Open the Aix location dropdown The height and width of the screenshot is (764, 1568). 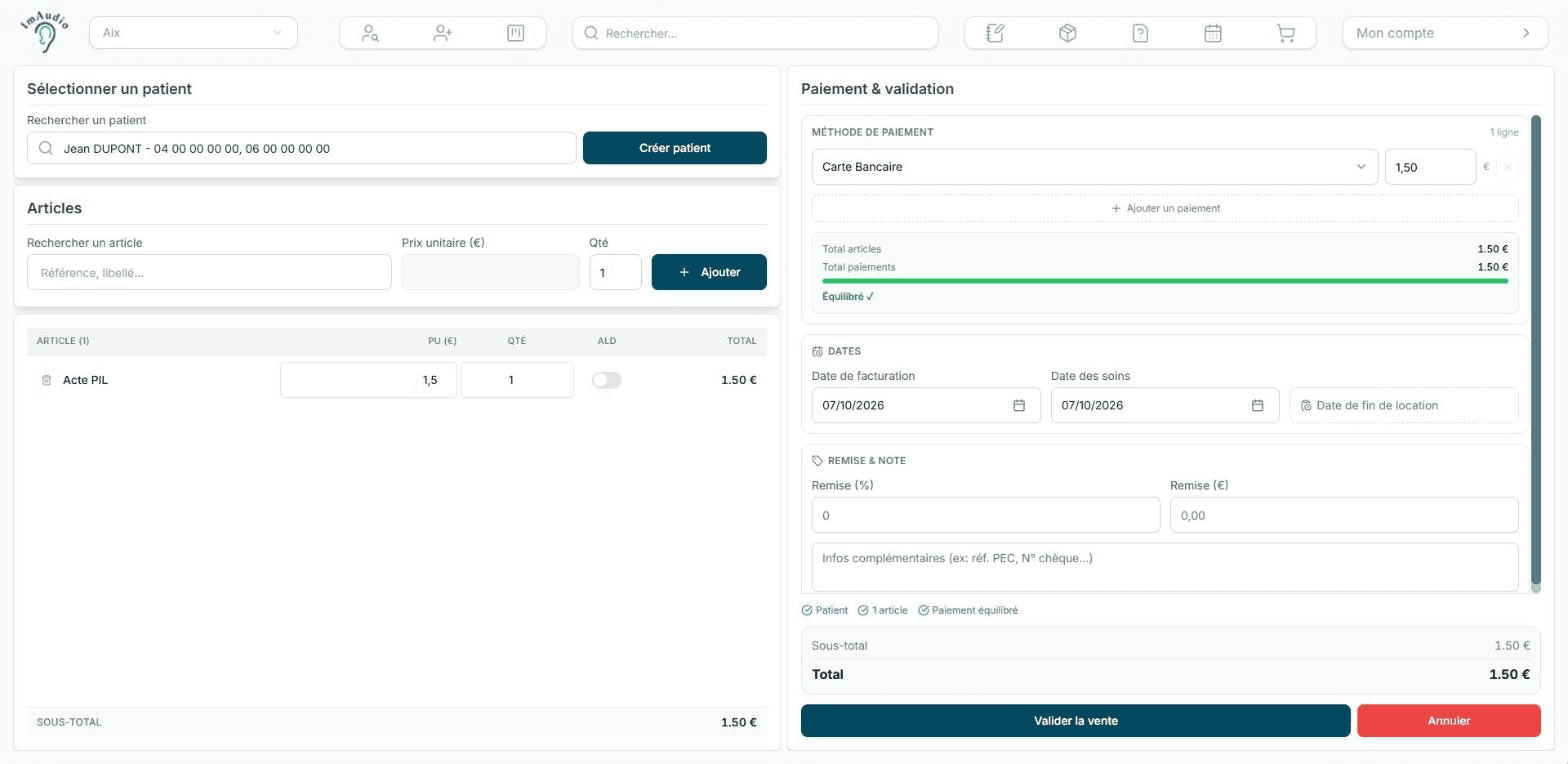tap(194, 33)
